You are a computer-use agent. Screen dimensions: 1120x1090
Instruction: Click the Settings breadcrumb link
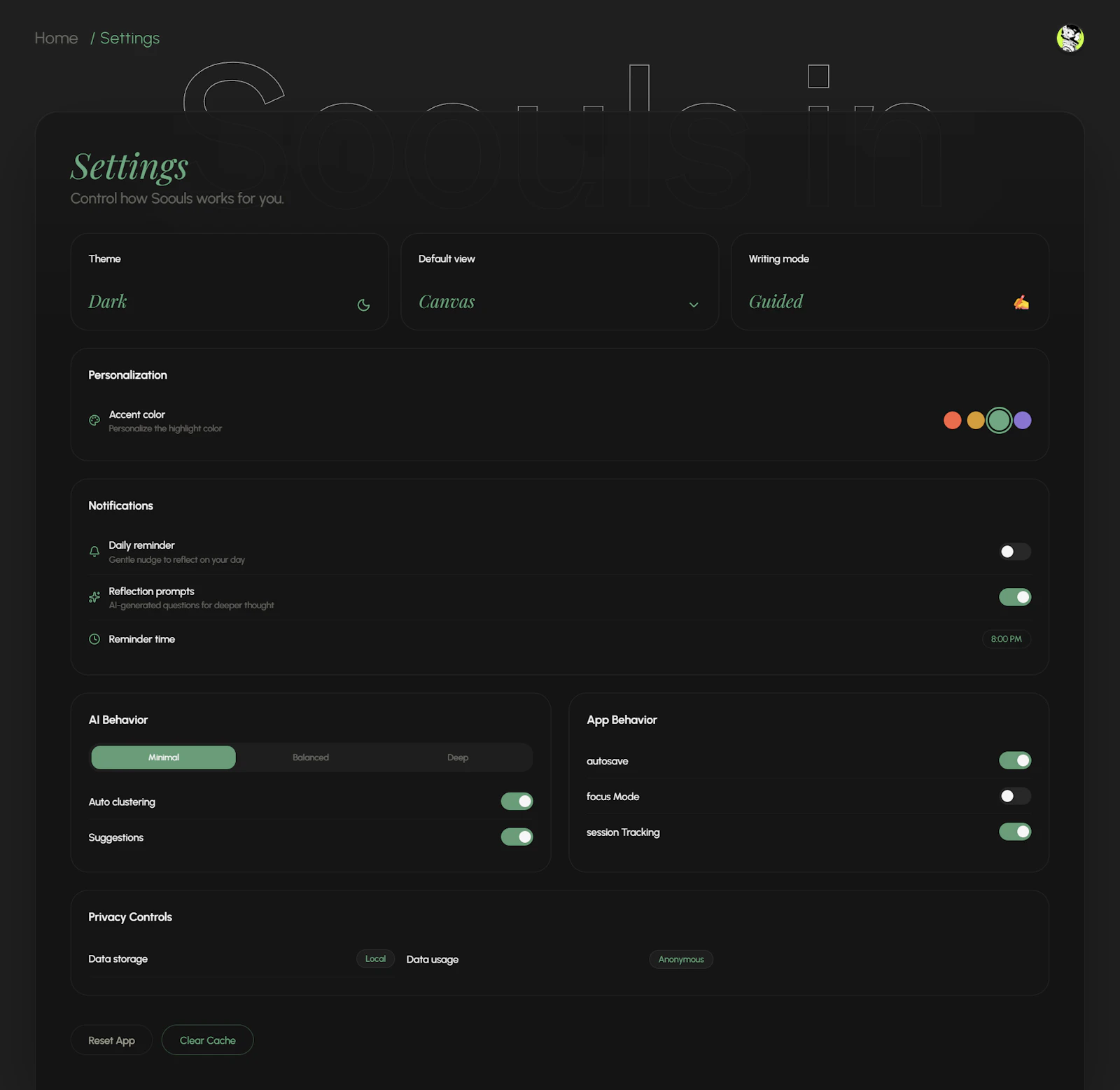click(129, 39)
